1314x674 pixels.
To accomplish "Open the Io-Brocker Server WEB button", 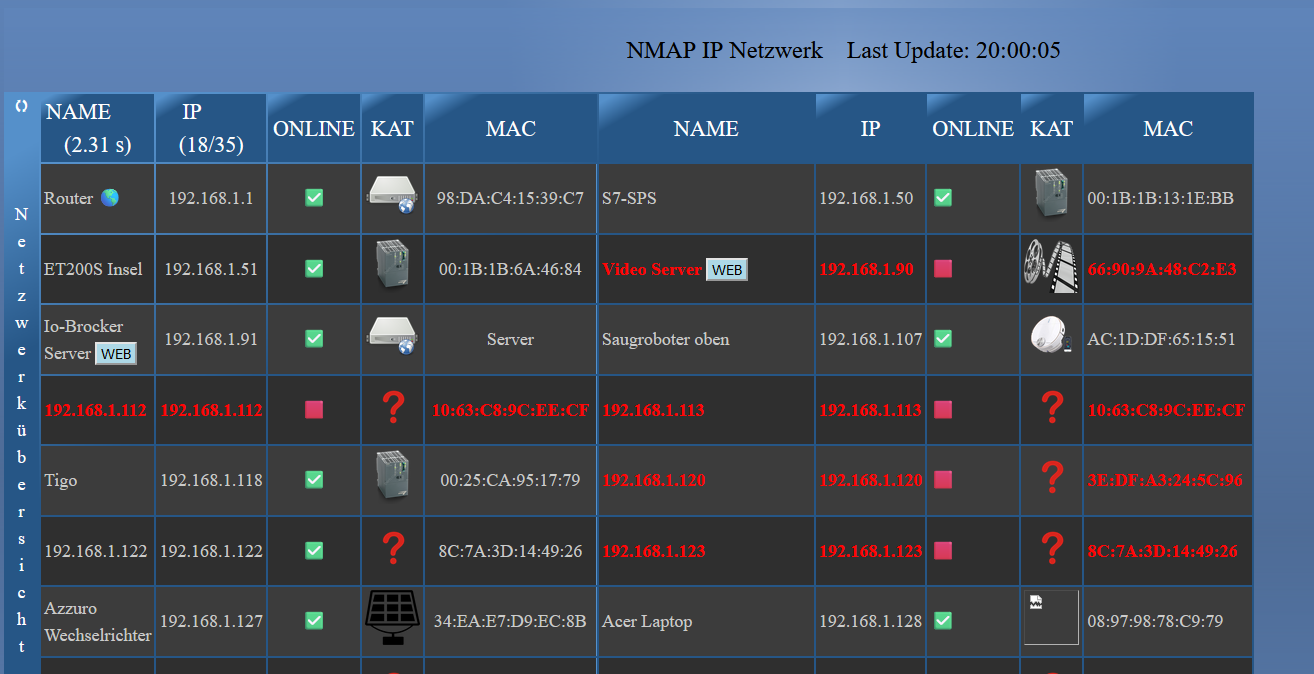I will (116, 354).
